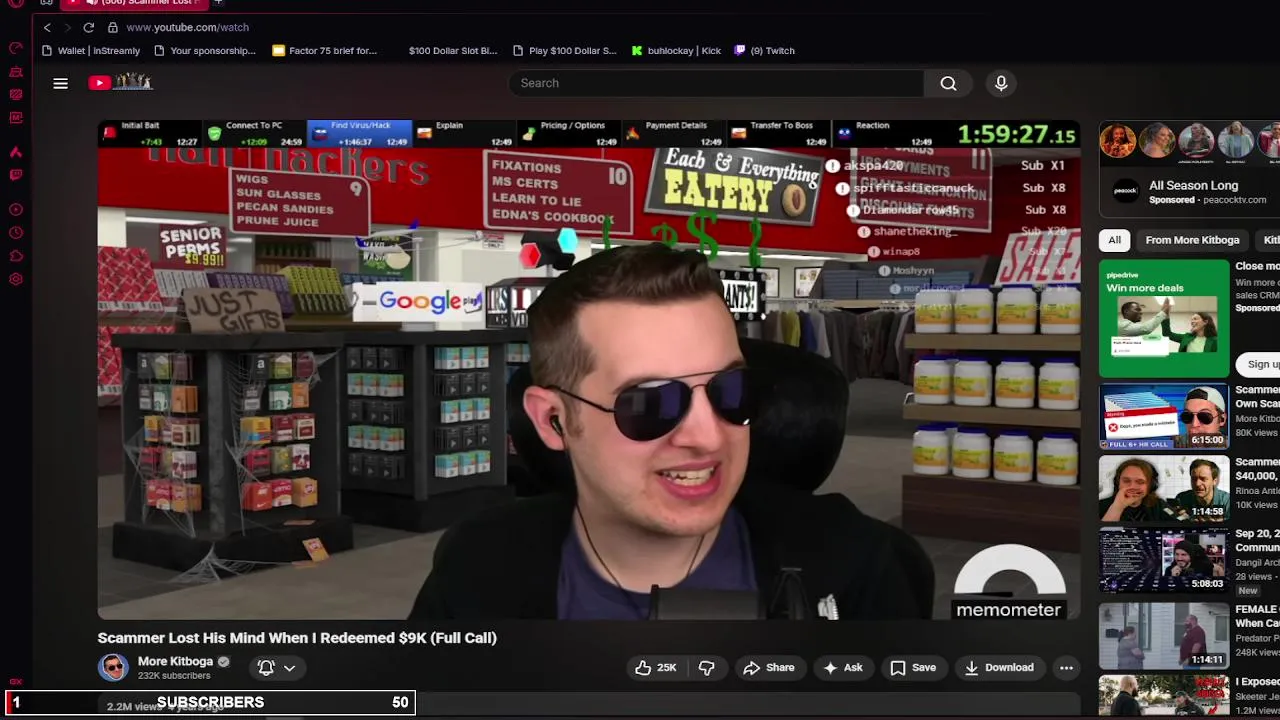1280x720 pixels.
Task: Dislike the video
Action: click(706, 667)
